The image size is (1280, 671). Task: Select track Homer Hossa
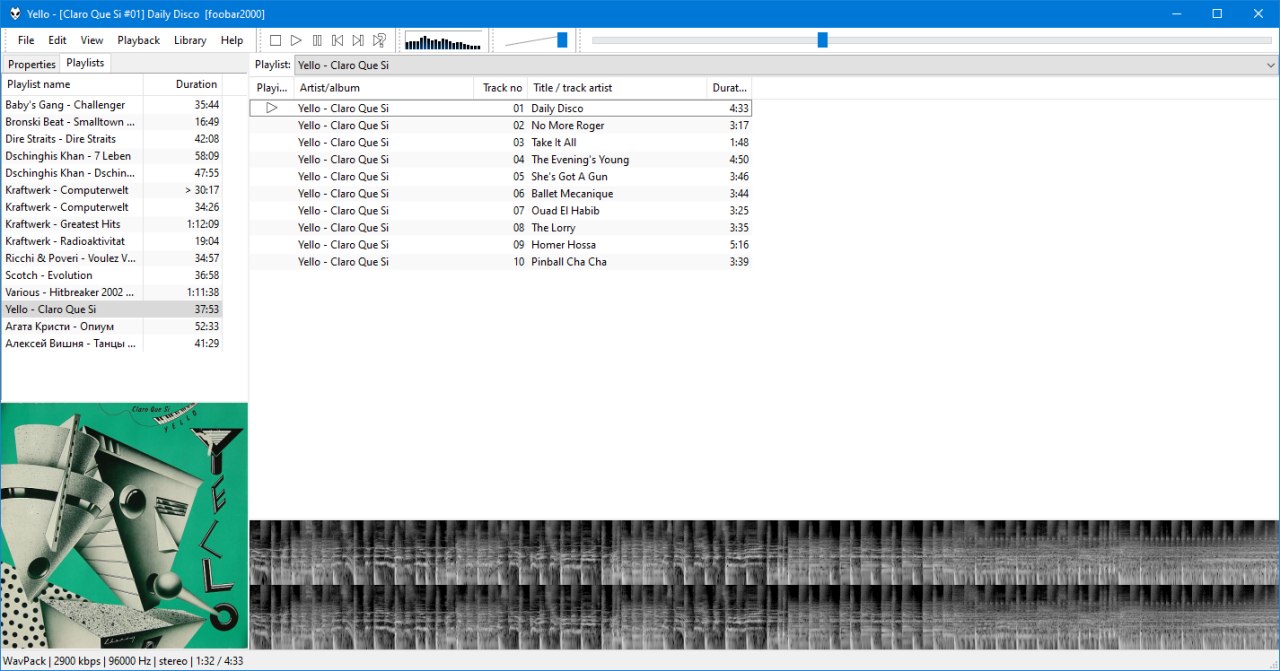tap(500, 244)
